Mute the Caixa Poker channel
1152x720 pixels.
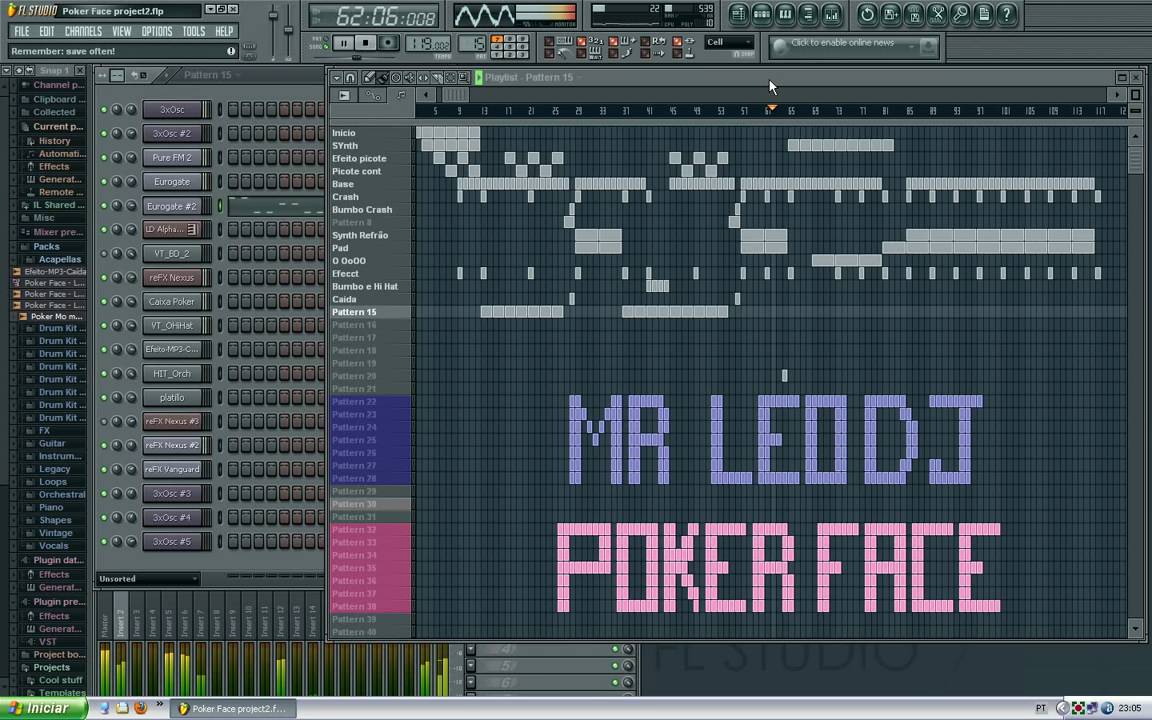click(x=104, y=301)
